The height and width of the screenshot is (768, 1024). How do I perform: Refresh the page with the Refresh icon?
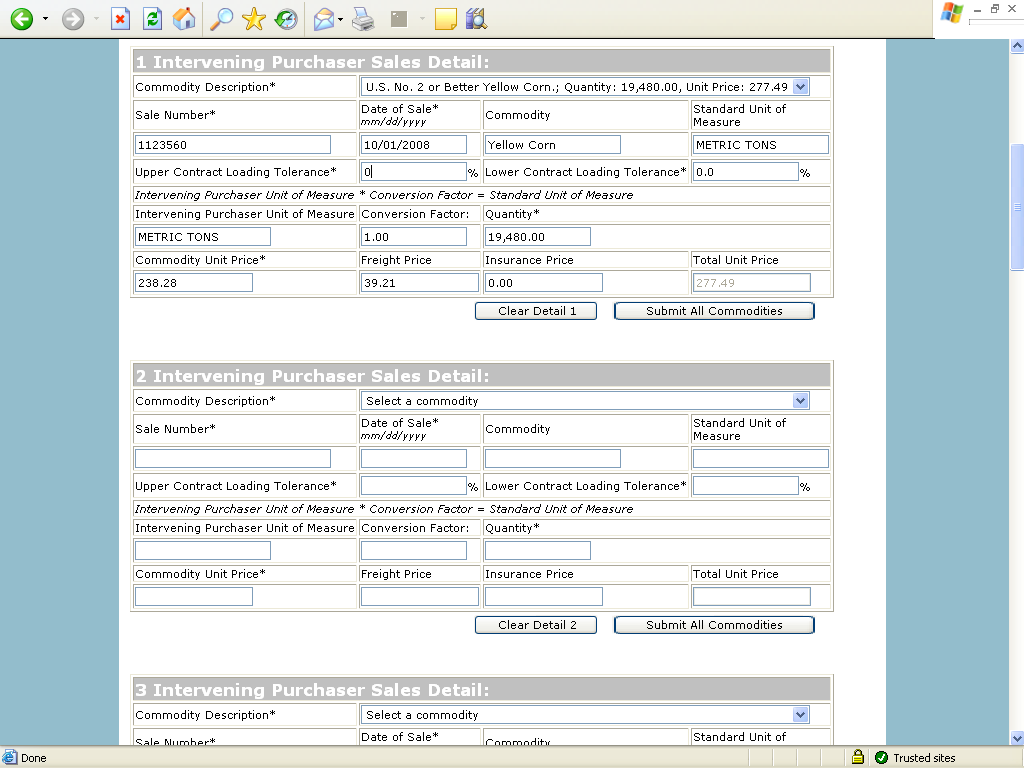pyautogui.click(x=152, y=19)
